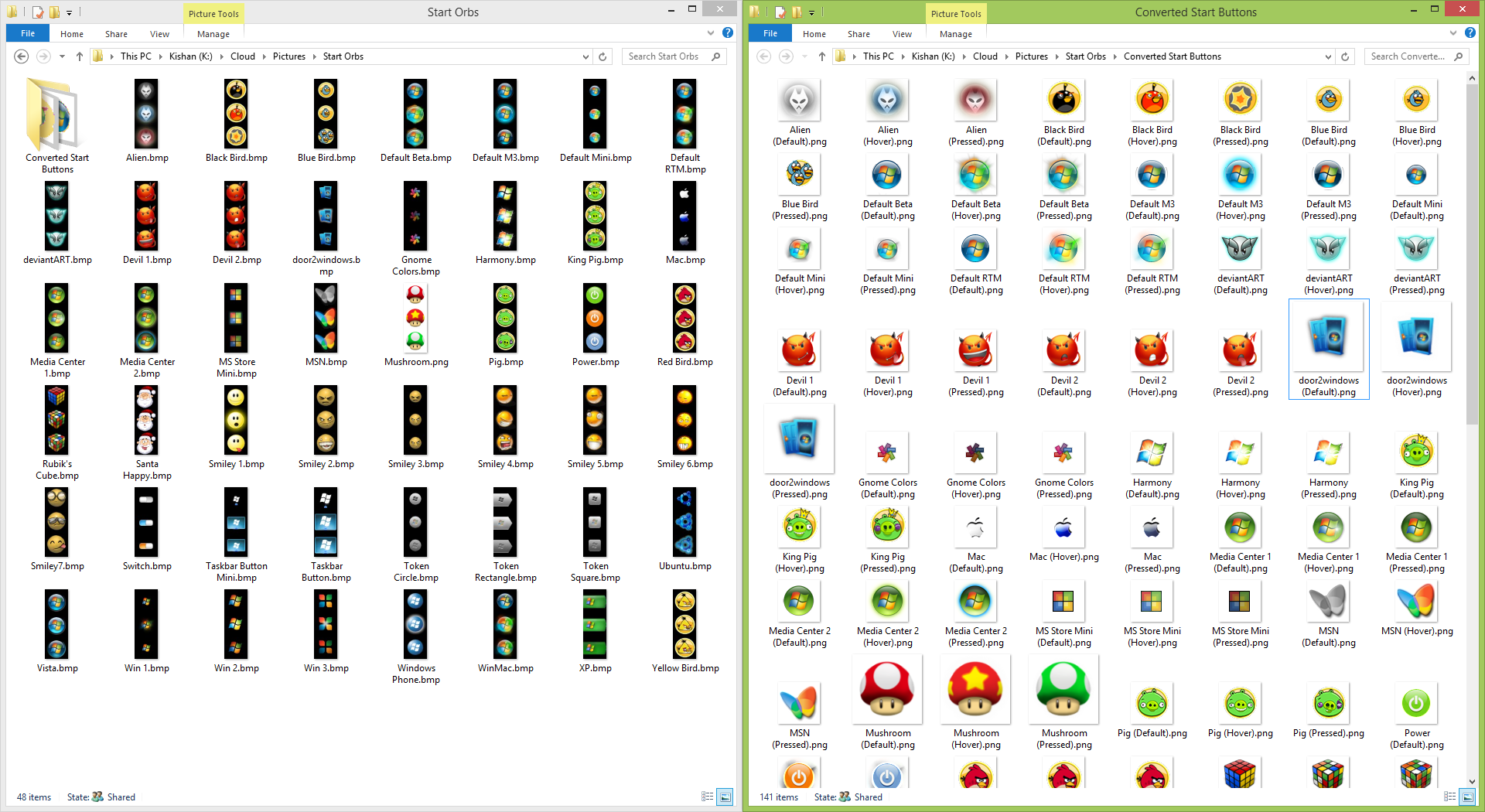Click vertical scrollbar thumb in Converted Start Buttons

point(1472,254)
